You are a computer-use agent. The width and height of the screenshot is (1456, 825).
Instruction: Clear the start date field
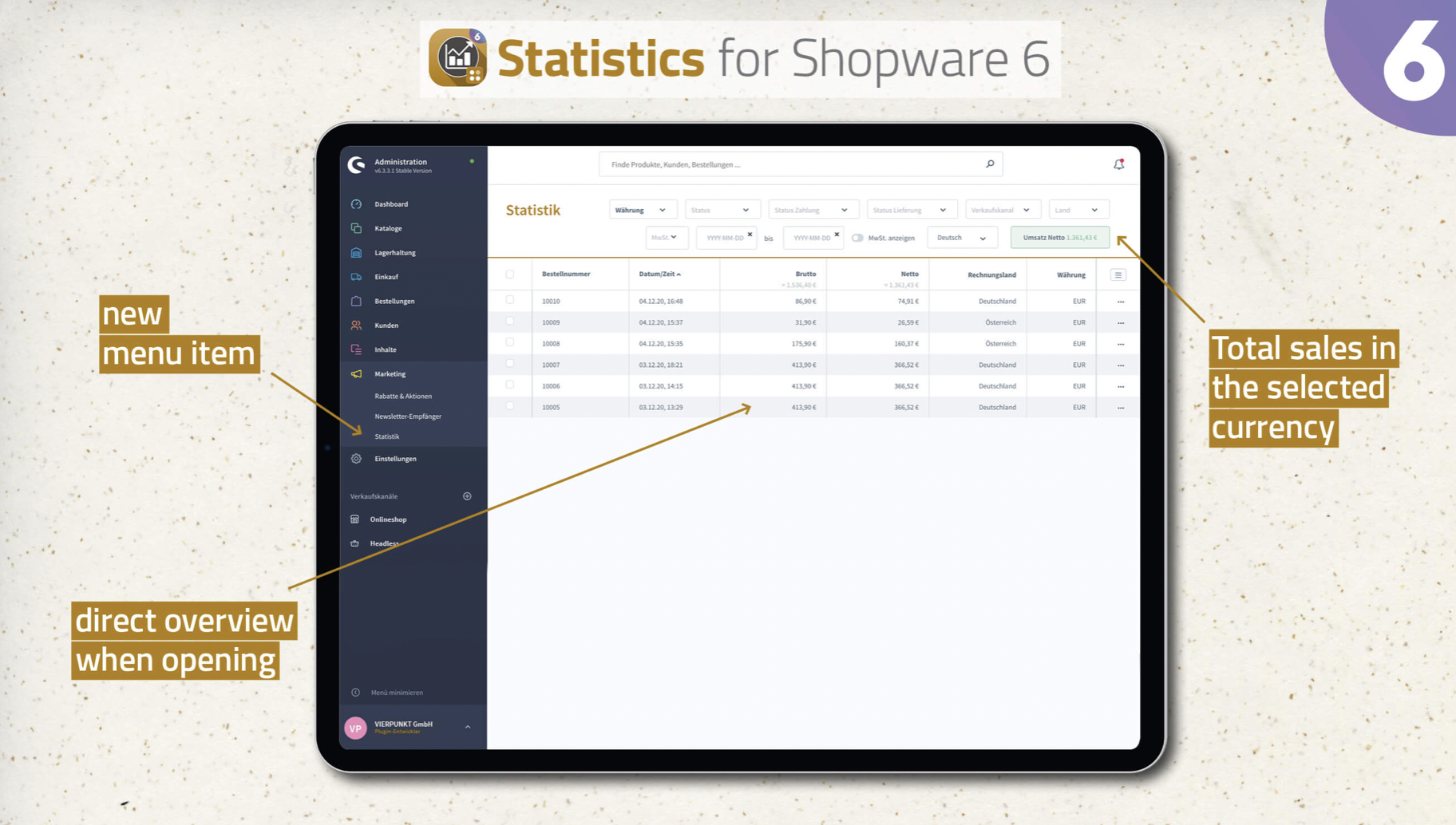click(x=750, y=235)
